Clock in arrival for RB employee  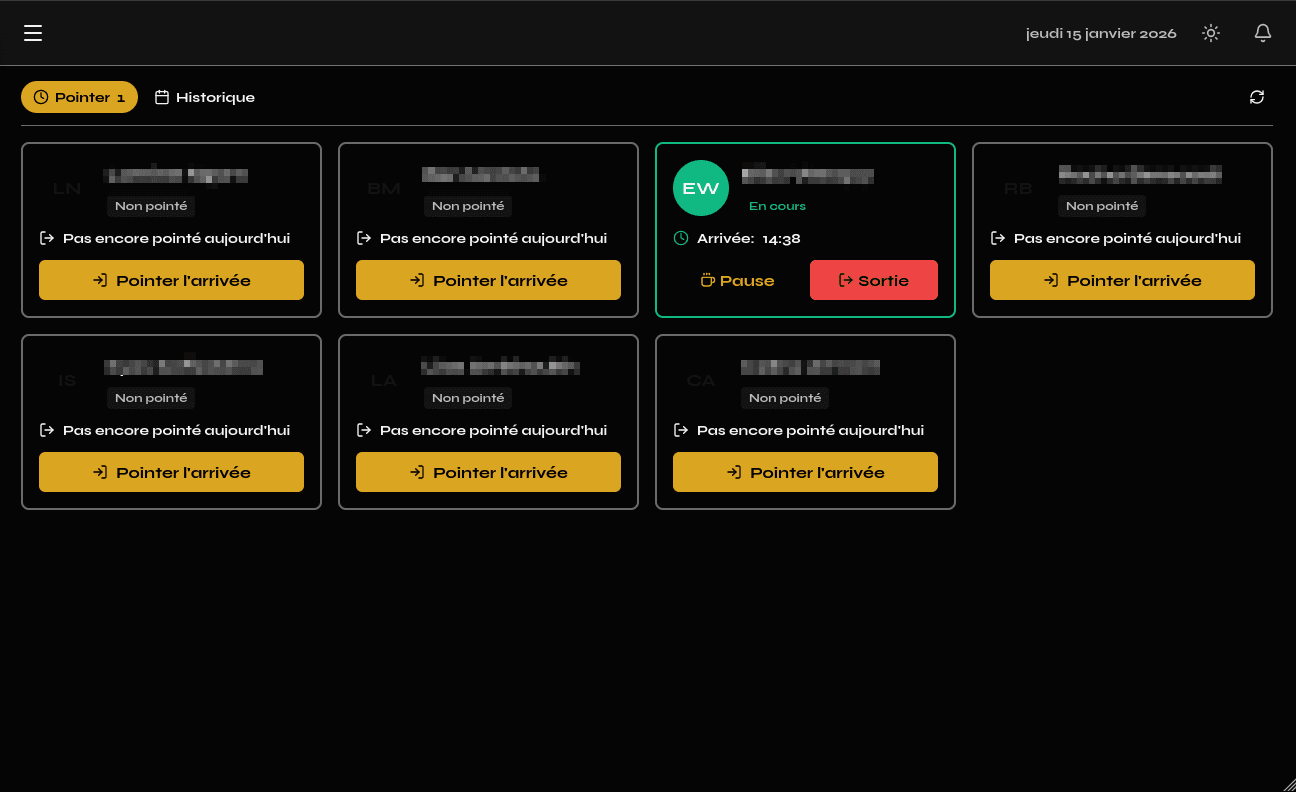(x=1122, y=280)
